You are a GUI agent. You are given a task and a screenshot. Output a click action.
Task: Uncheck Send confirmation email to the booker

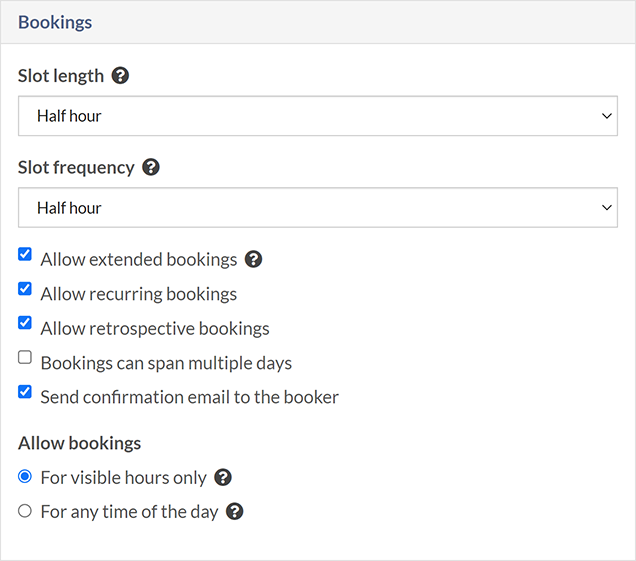[25, 392]
